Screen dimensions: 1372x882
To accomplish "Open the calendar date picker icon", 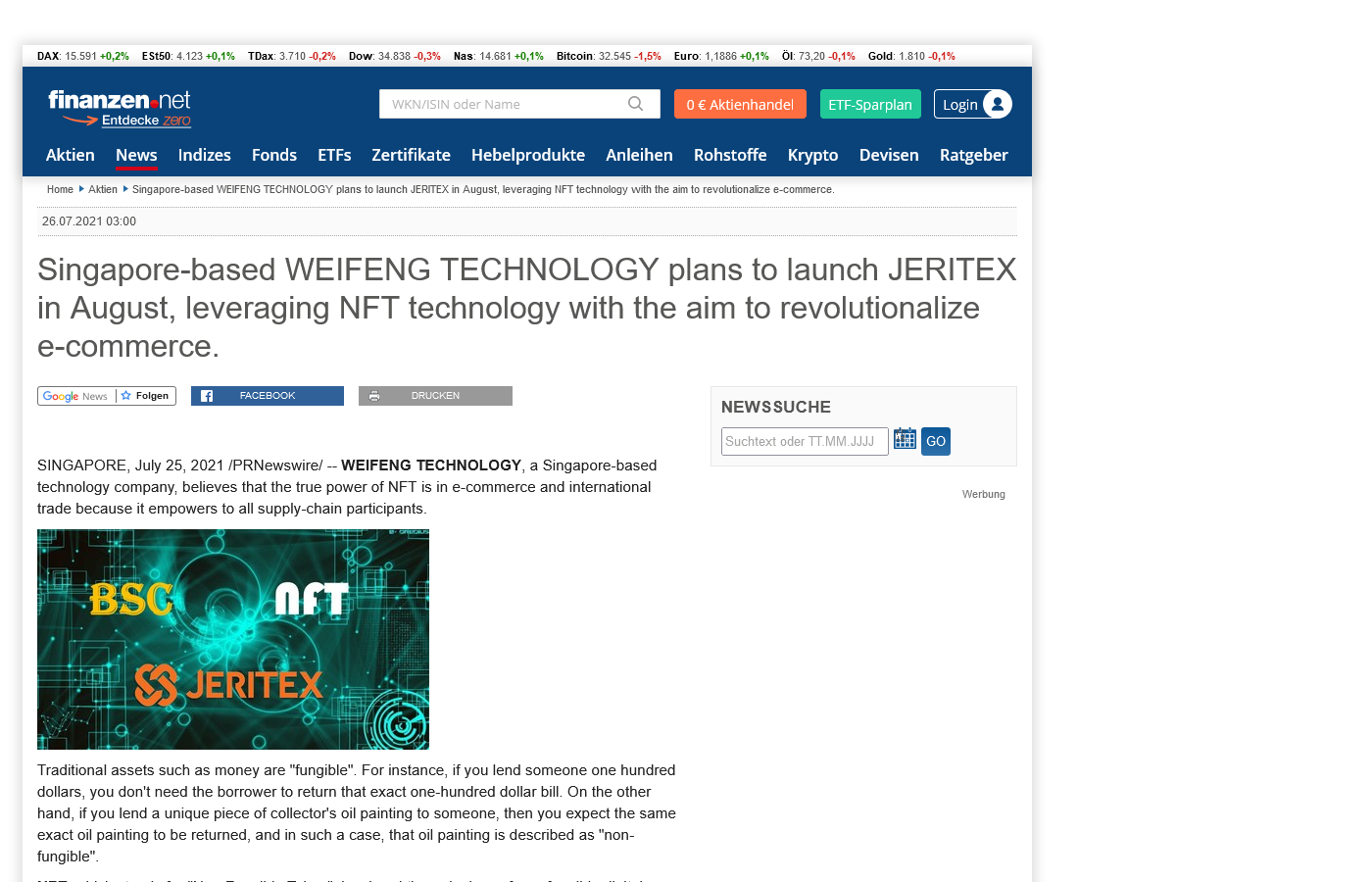I will point(905,439).
